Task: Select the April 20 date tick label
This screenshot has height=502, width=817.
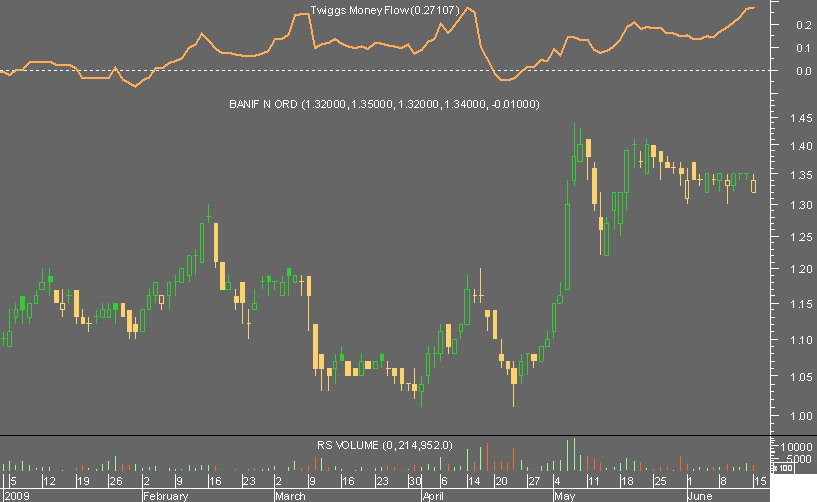Action: (501, 481)
